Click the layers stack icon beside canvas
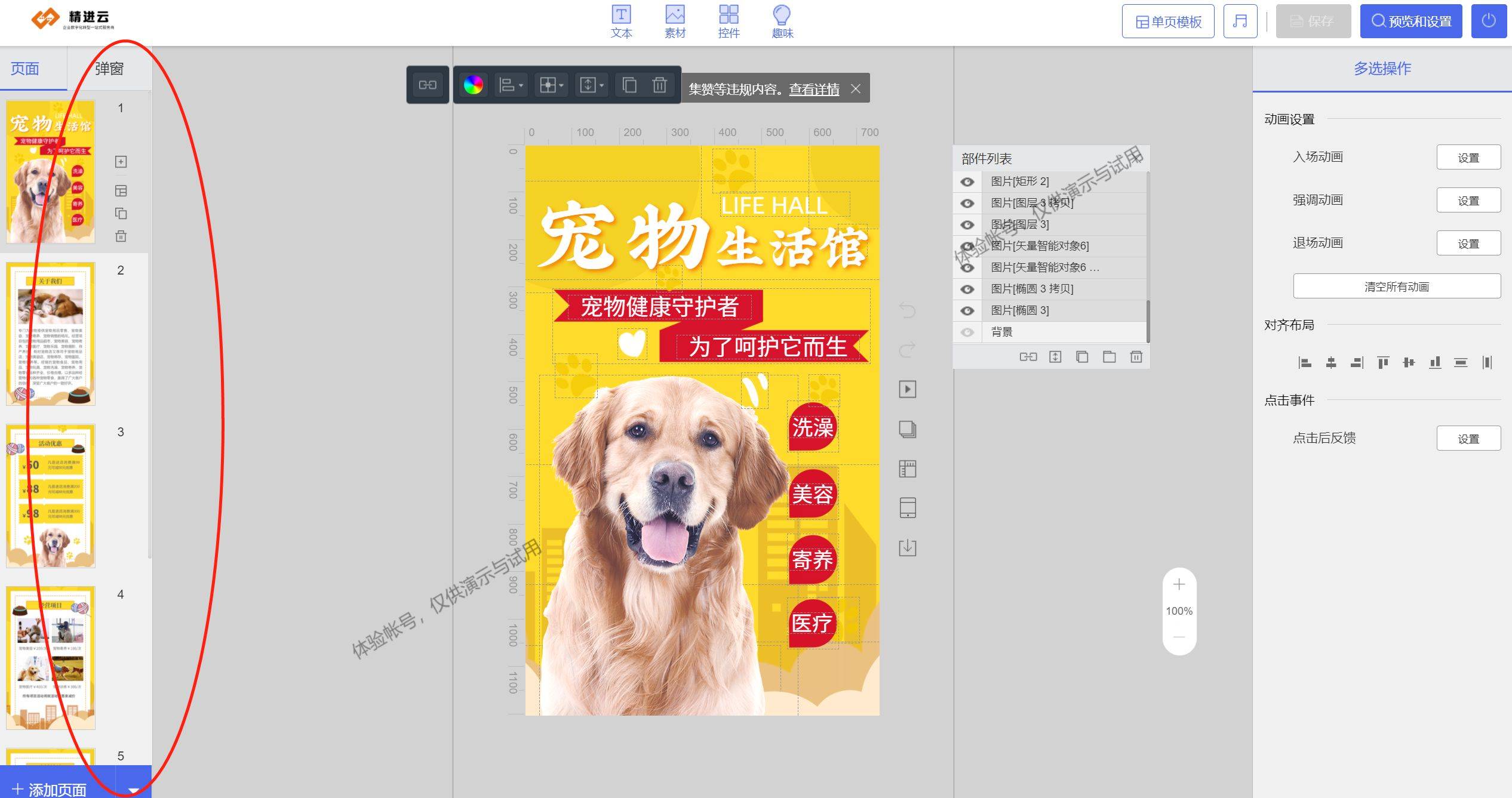Viewport: 1512px width, 798px height. point(907,429)
